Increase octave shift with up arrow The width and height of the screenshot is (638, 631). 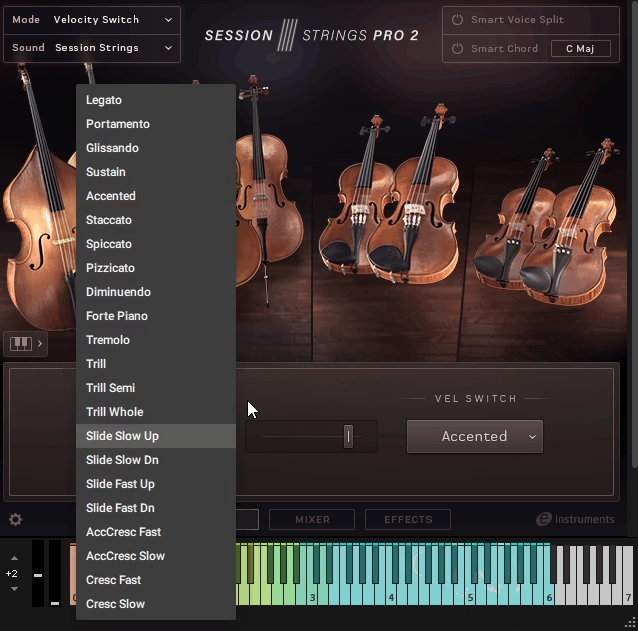(x=14, y=558)
